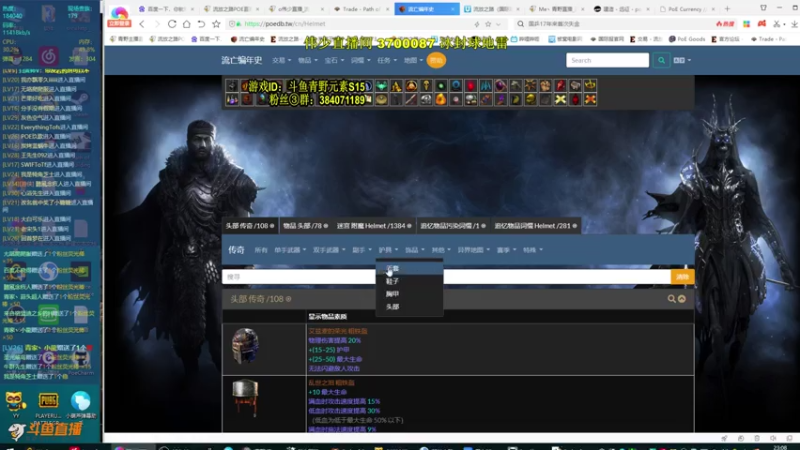Expand the 异界地图 dropdown in 传奇 bar
Image resolution: width=800 pixels, height=450 pixels.
pos(473,250)
